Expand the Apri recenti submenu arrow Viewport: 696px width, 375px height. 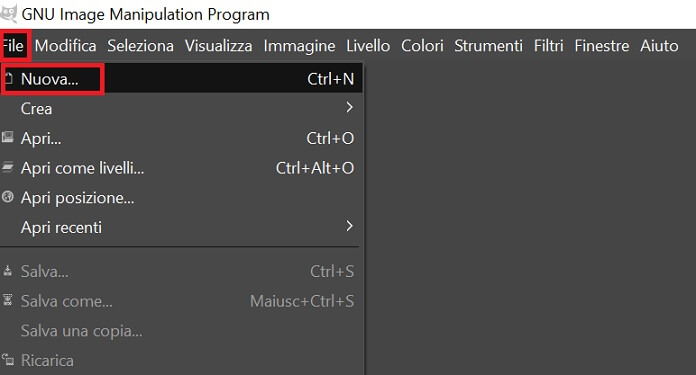tap(349, 226)
